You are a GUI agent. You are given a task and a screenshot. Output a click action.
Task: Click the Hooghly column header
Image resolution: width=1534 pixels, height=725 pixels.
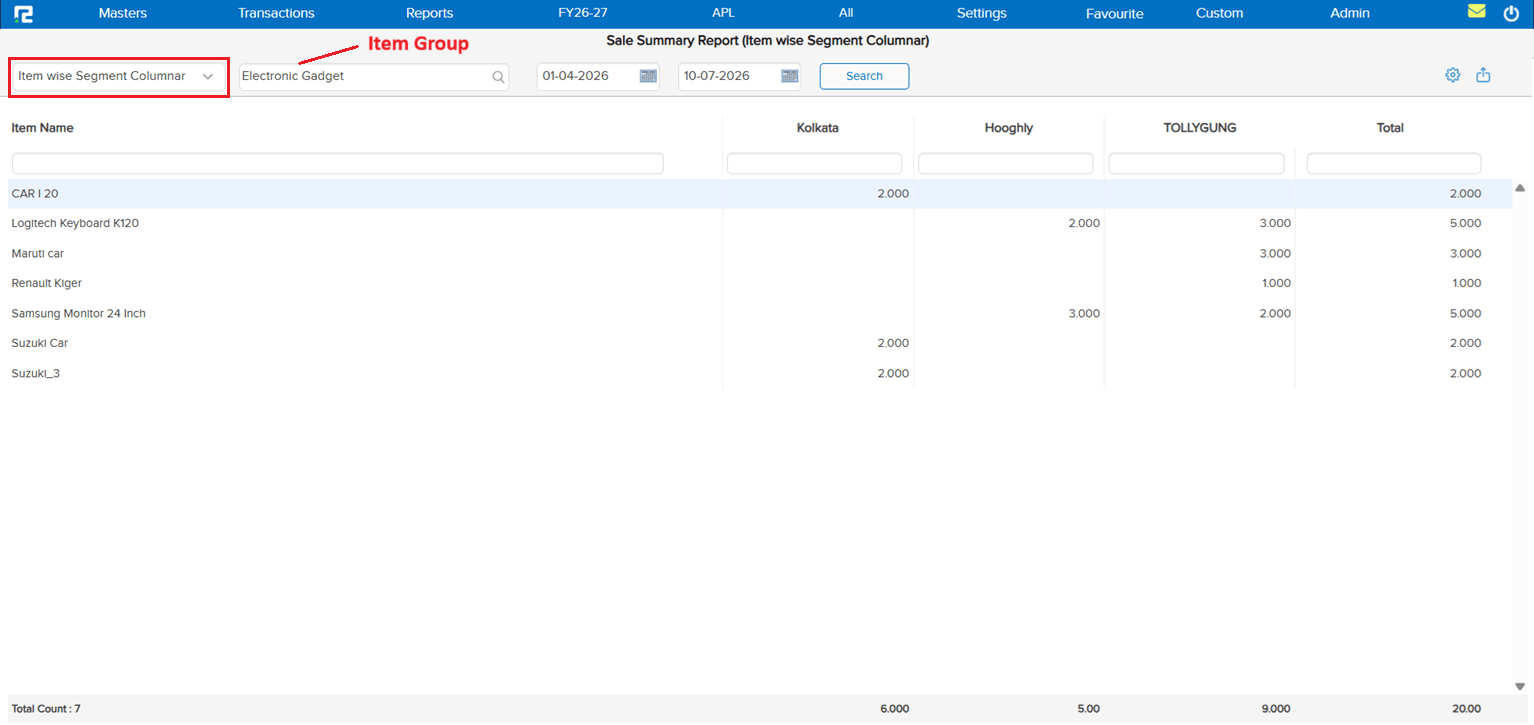coord(1008,128)
